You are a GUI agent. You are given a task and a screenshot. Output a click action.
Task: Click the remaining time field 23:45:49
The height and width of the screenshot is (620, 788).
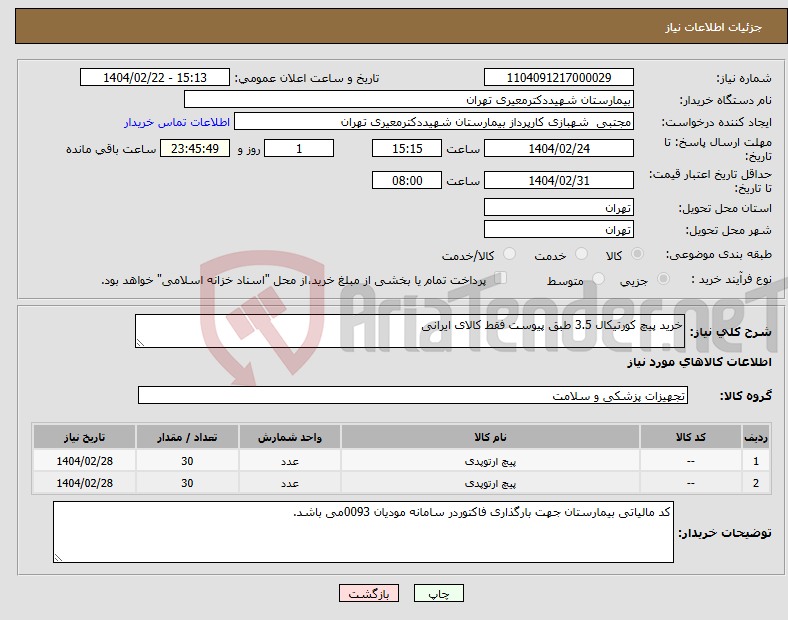click(x=195, y=148)
